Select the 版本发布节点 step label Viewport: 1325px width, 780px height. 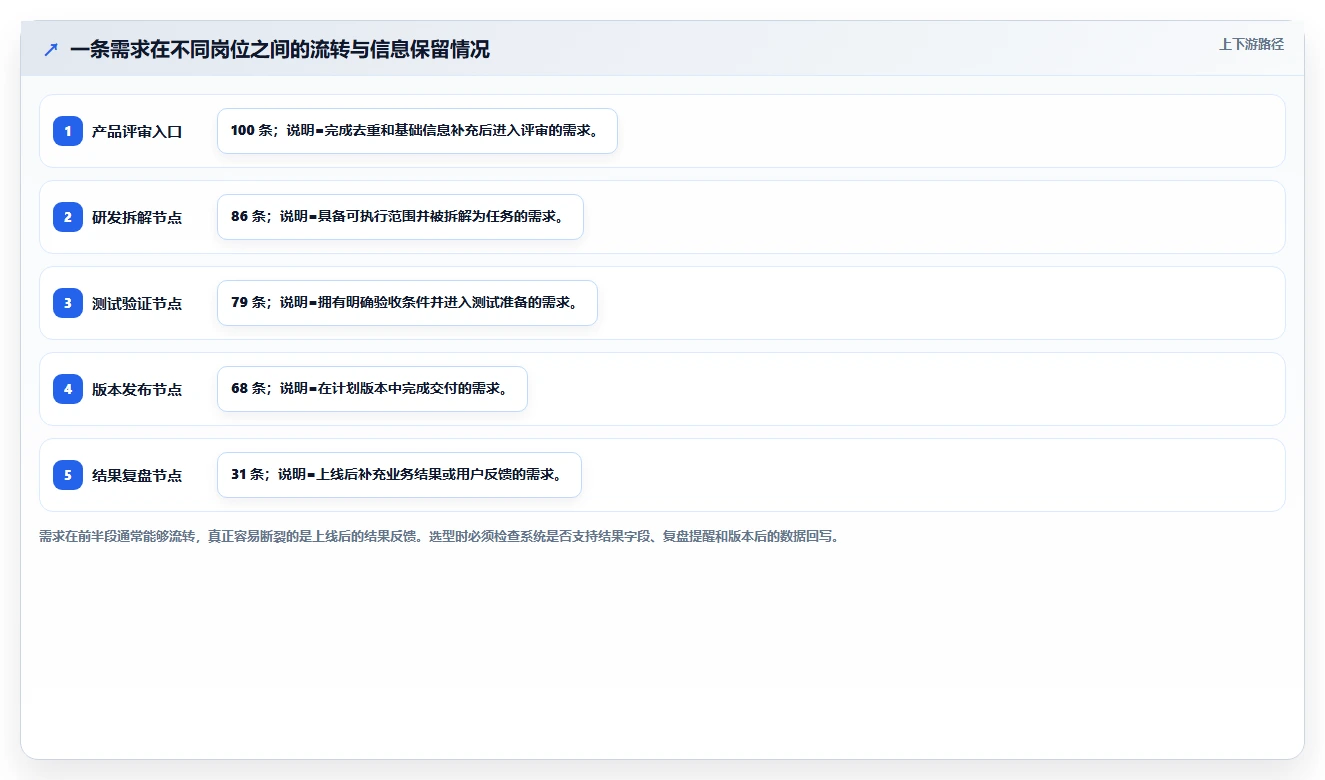tap(137, 389)
